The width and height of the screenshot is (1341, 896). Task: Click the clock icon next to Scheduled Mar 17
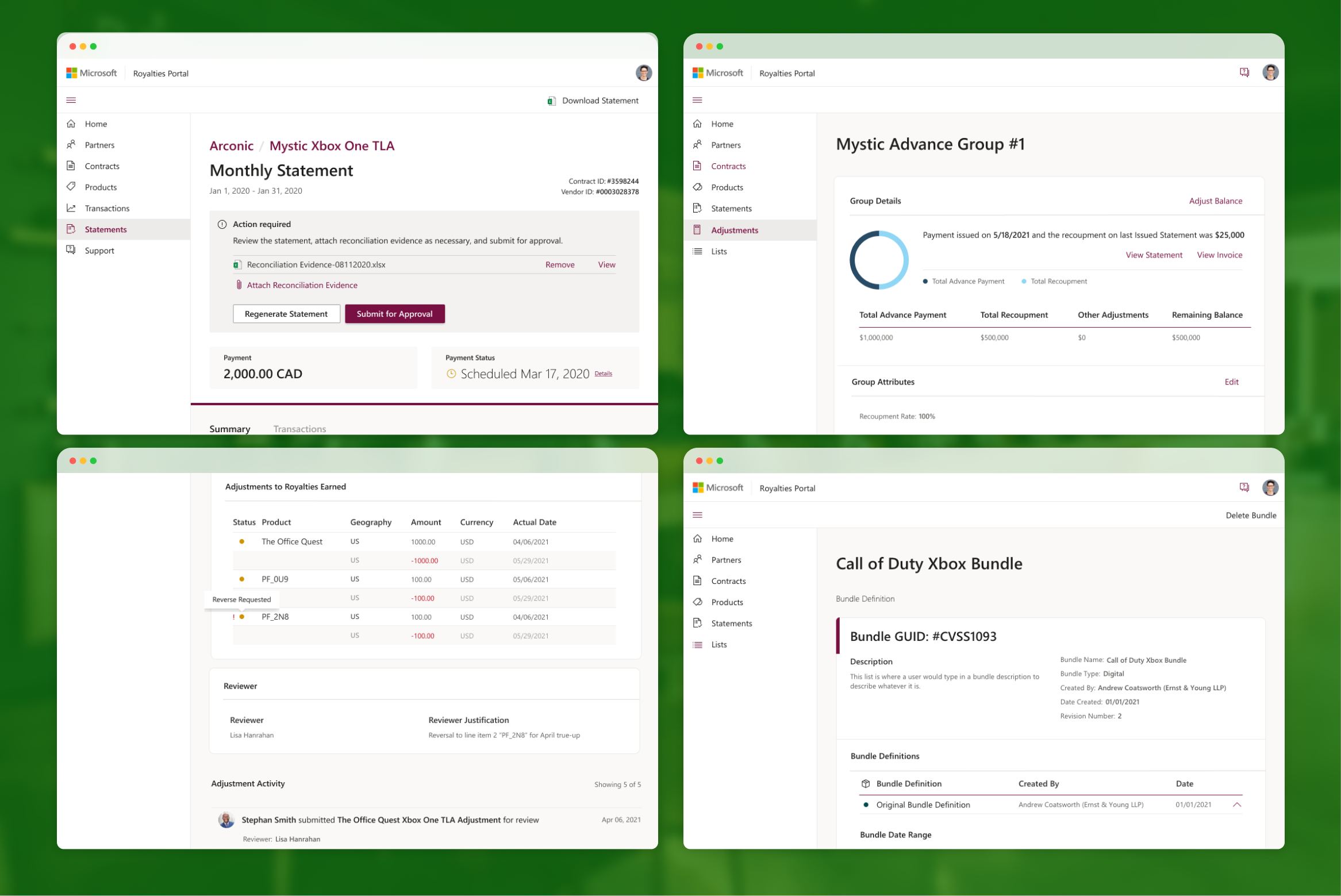(x=451, y=374)
